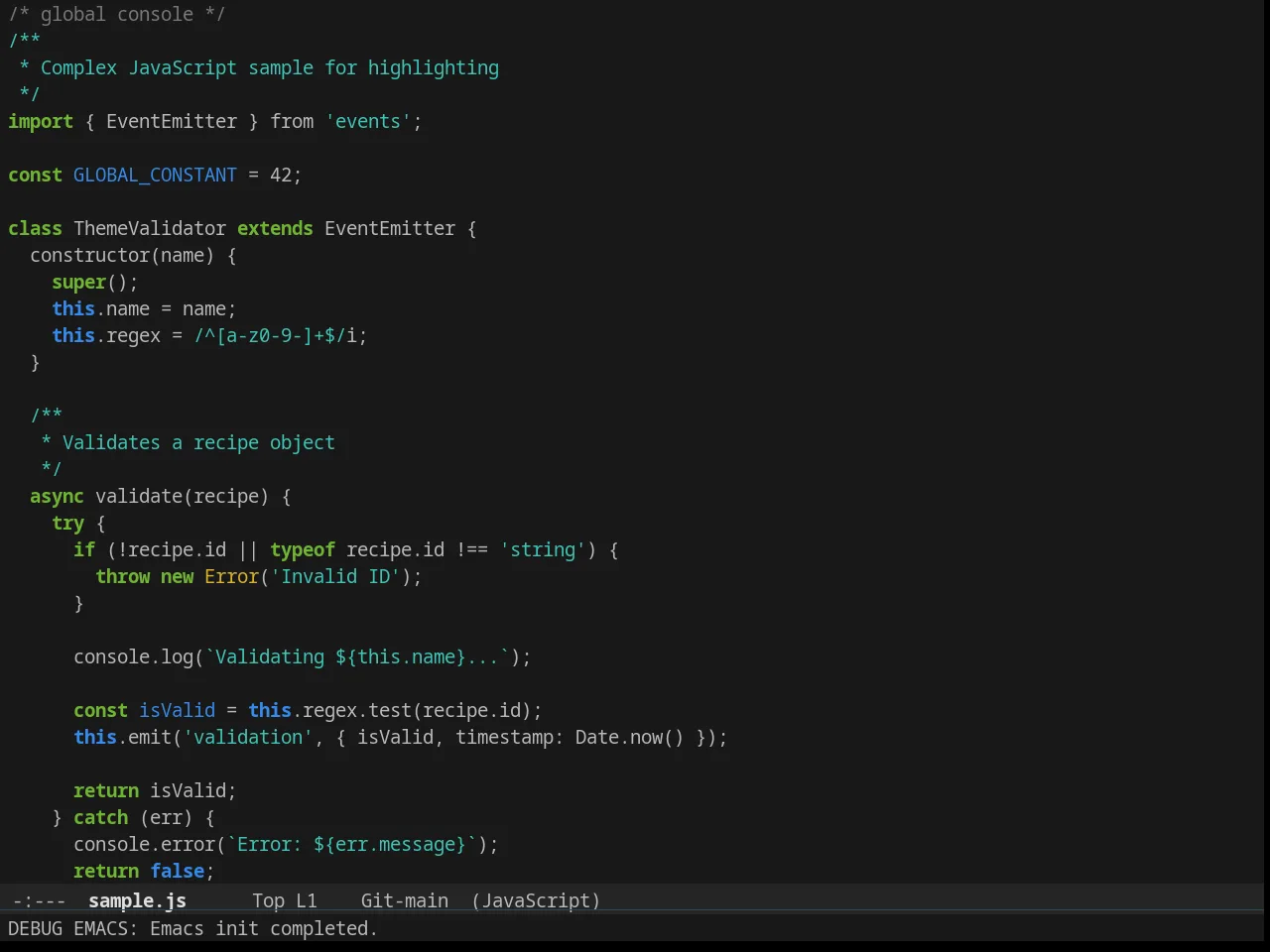Click 'regex.test(recipe.id)' call
1270x952 pixels.
click(417, 710)
